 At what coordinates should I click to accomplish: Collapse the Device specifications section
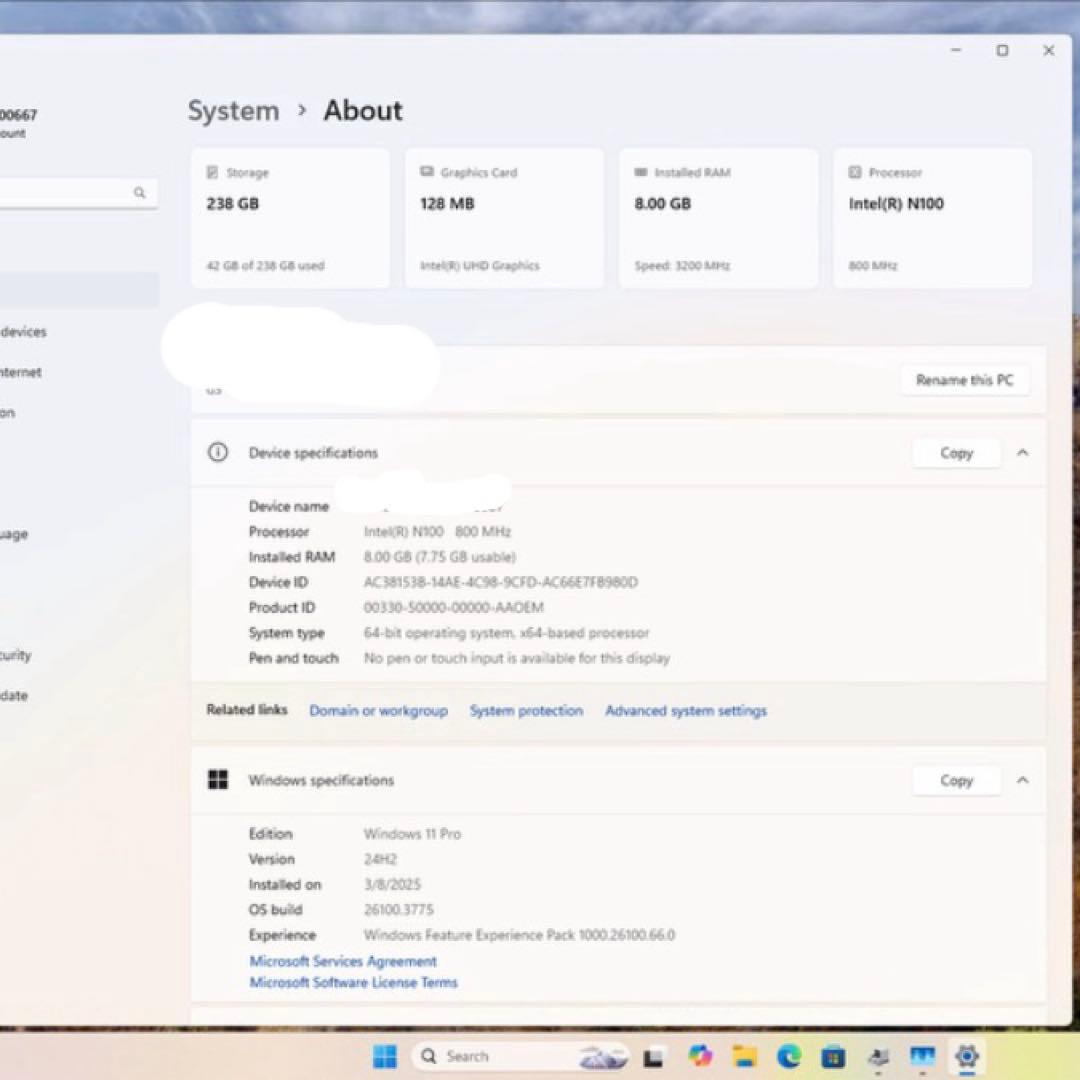(1022, 452)
